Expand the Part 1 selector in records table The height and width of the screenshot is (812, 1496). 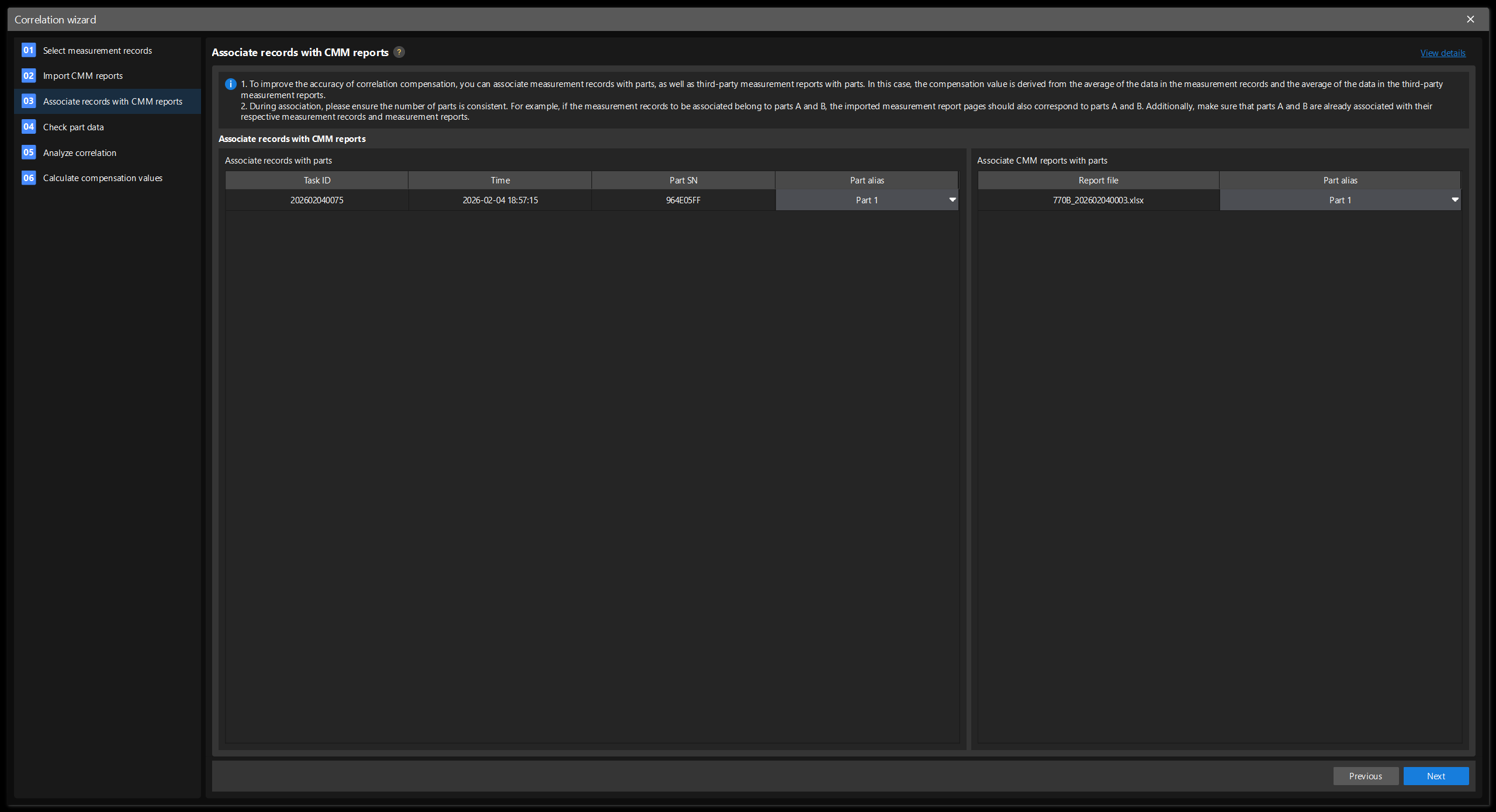click(x=867, y=200)
